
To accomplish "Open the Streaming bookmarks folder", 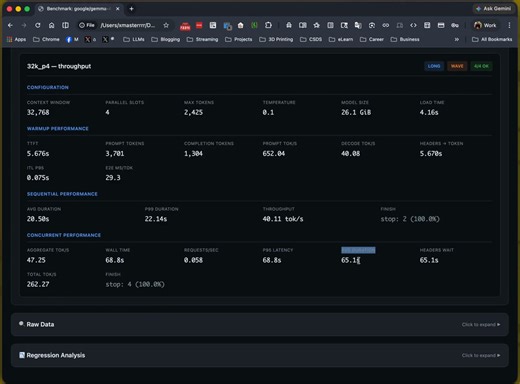I will [x=202, y=39].
